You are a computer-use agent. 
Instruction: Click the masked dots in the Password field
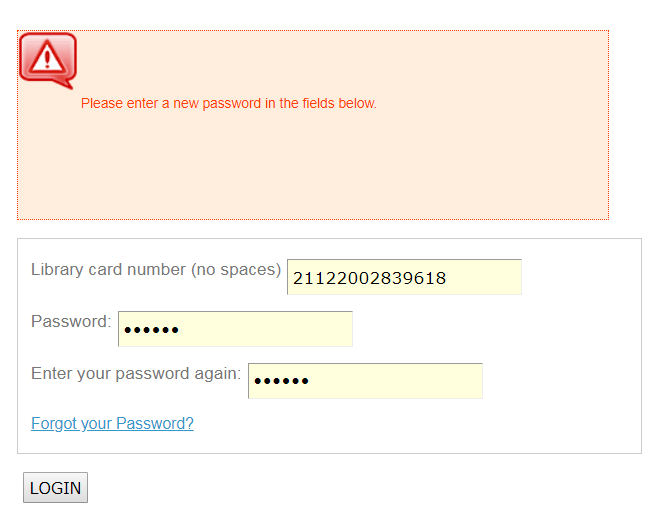151,330
